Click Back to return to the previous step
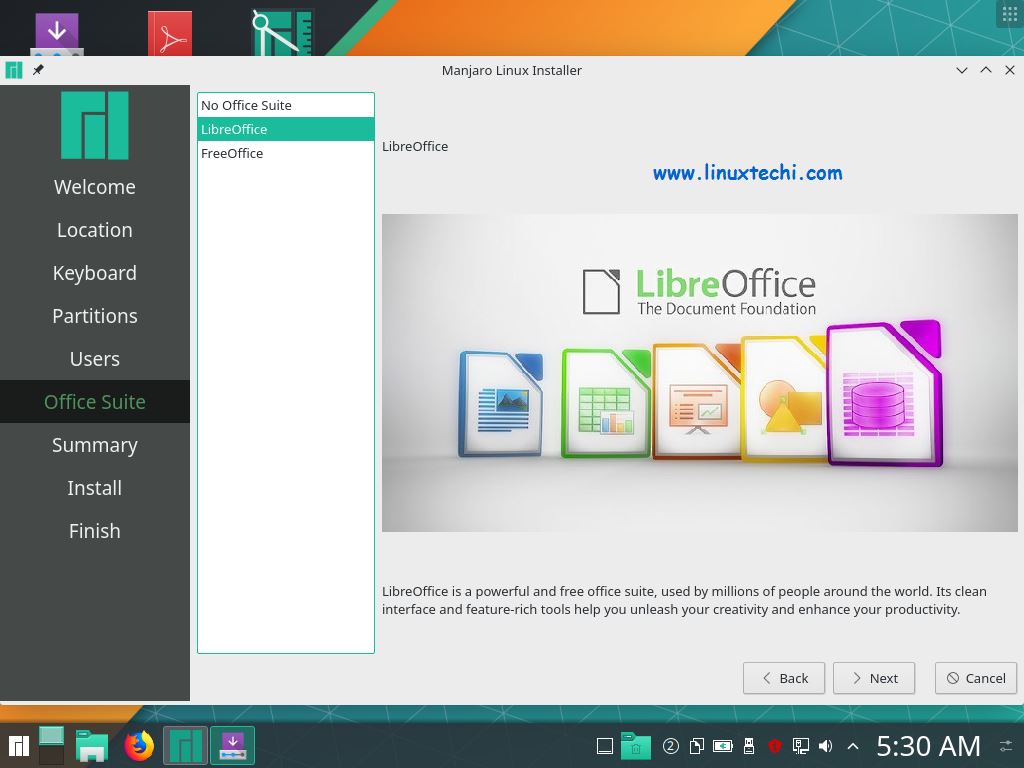The height and width of the screenshot is (768, 1024). coord(783,678)
